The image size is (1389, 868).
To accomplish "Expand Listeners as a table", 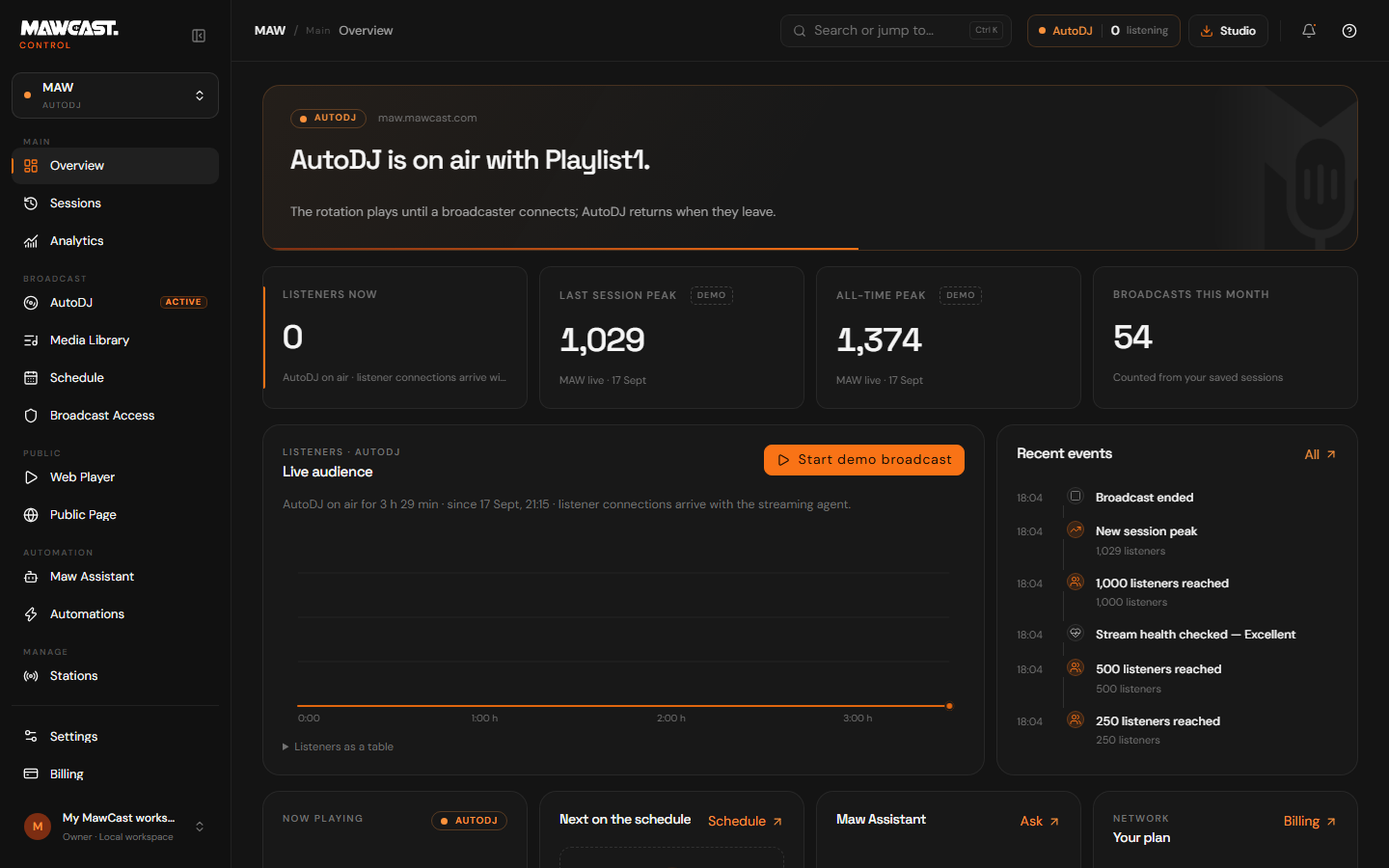I will (x=338, y=746).
